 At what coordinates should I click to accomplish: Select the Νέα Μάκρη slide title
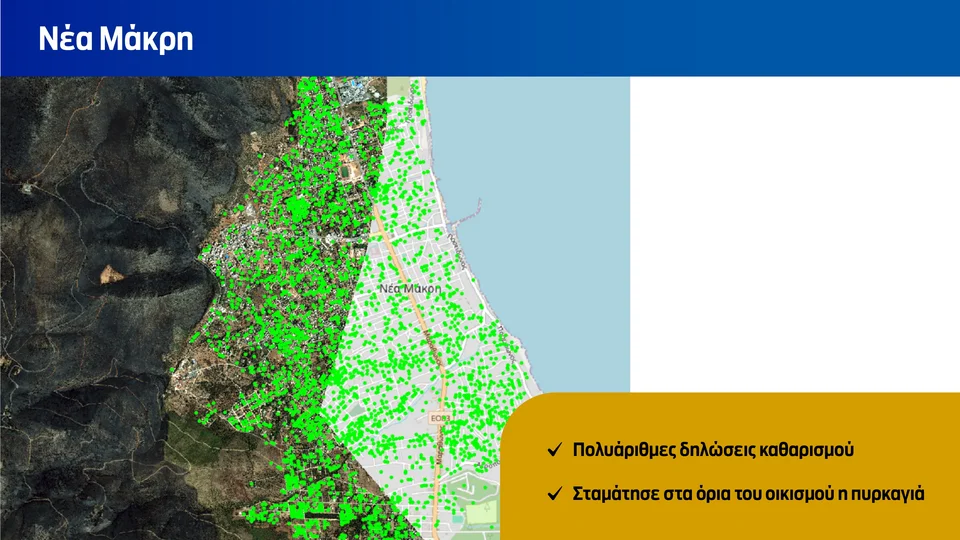point(116,39)
